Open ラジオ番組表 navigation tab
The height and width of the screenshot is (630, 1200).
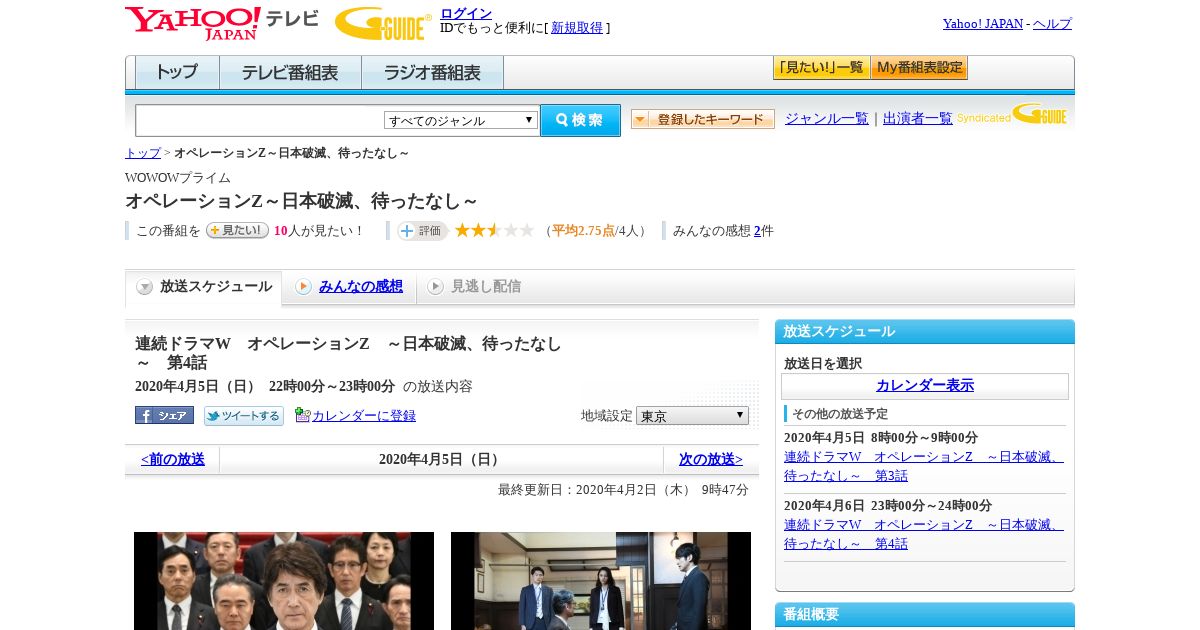point(432,72)
